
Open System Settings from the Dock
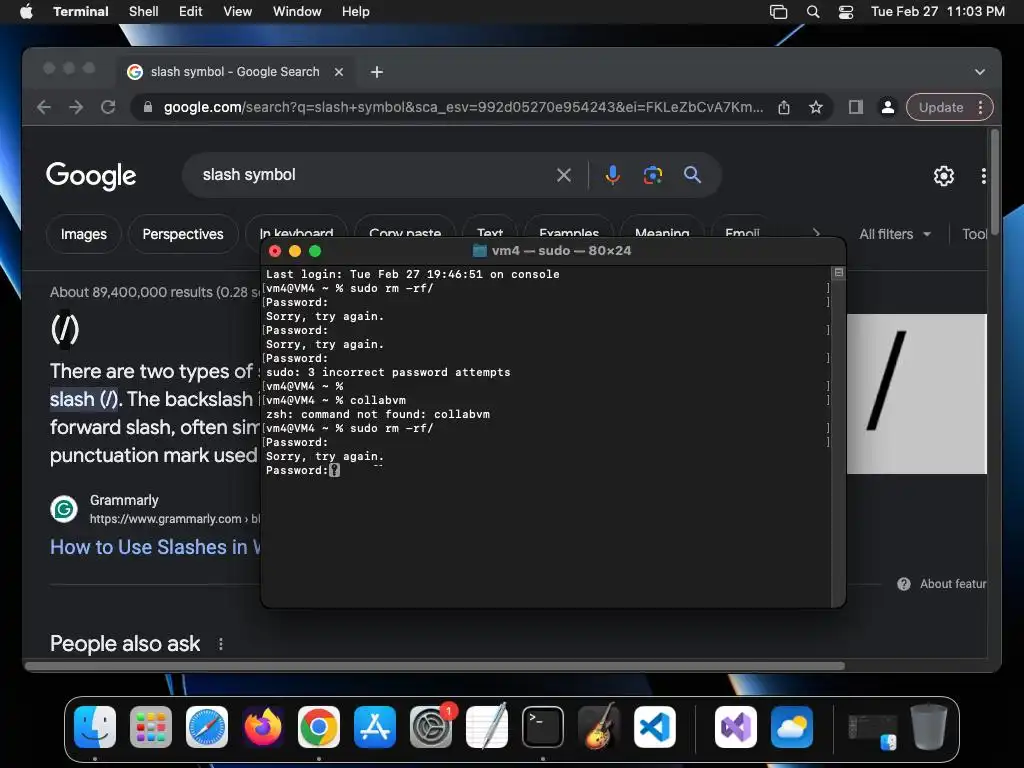click(x=431, y=727)
